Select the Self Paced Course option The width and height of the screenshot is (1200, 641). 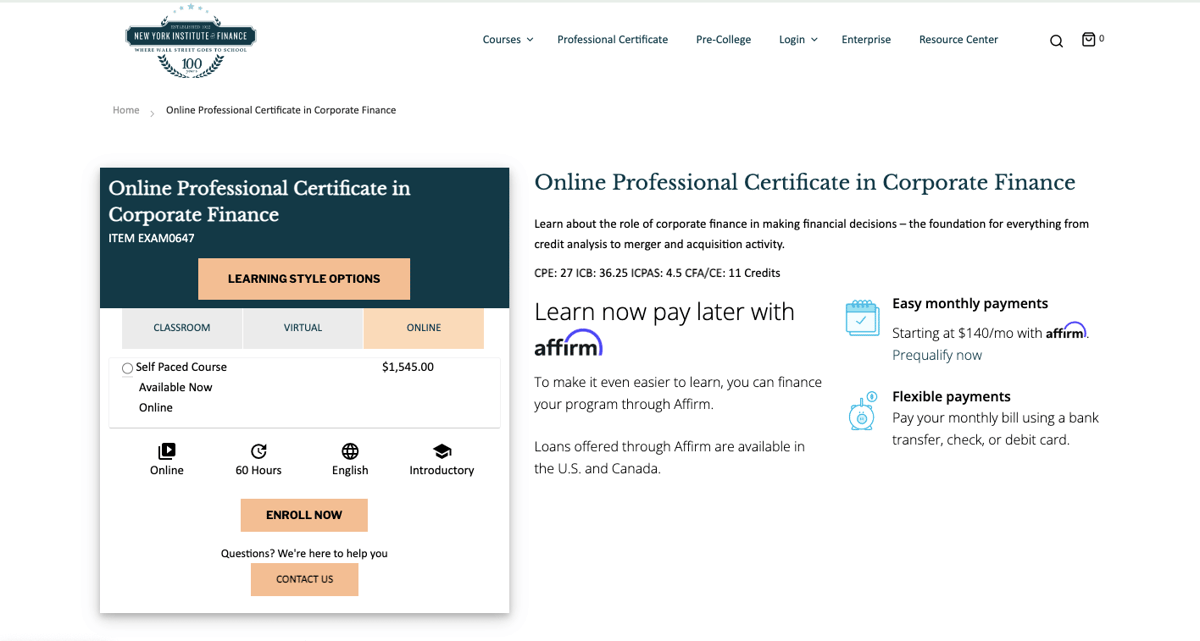pos(128,367)
